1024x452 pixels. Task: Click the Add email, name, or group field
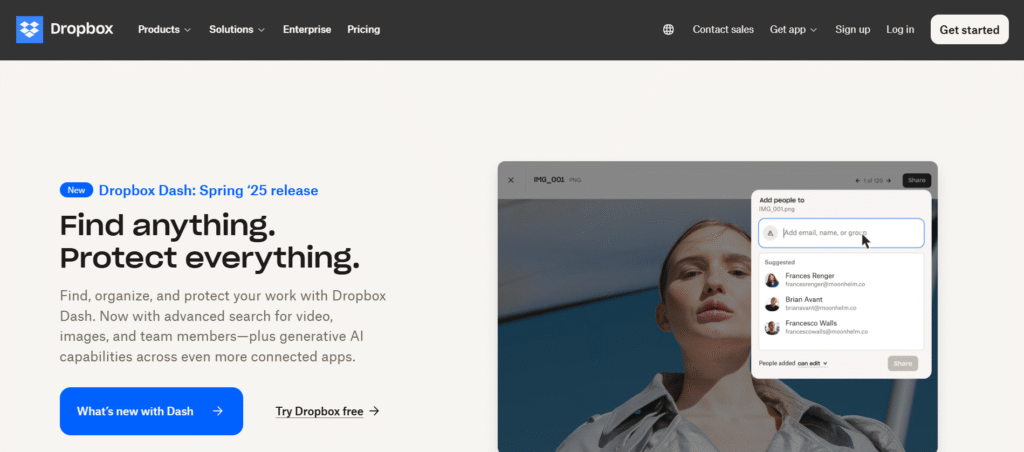pyautogui.click(x=841, y=233)
